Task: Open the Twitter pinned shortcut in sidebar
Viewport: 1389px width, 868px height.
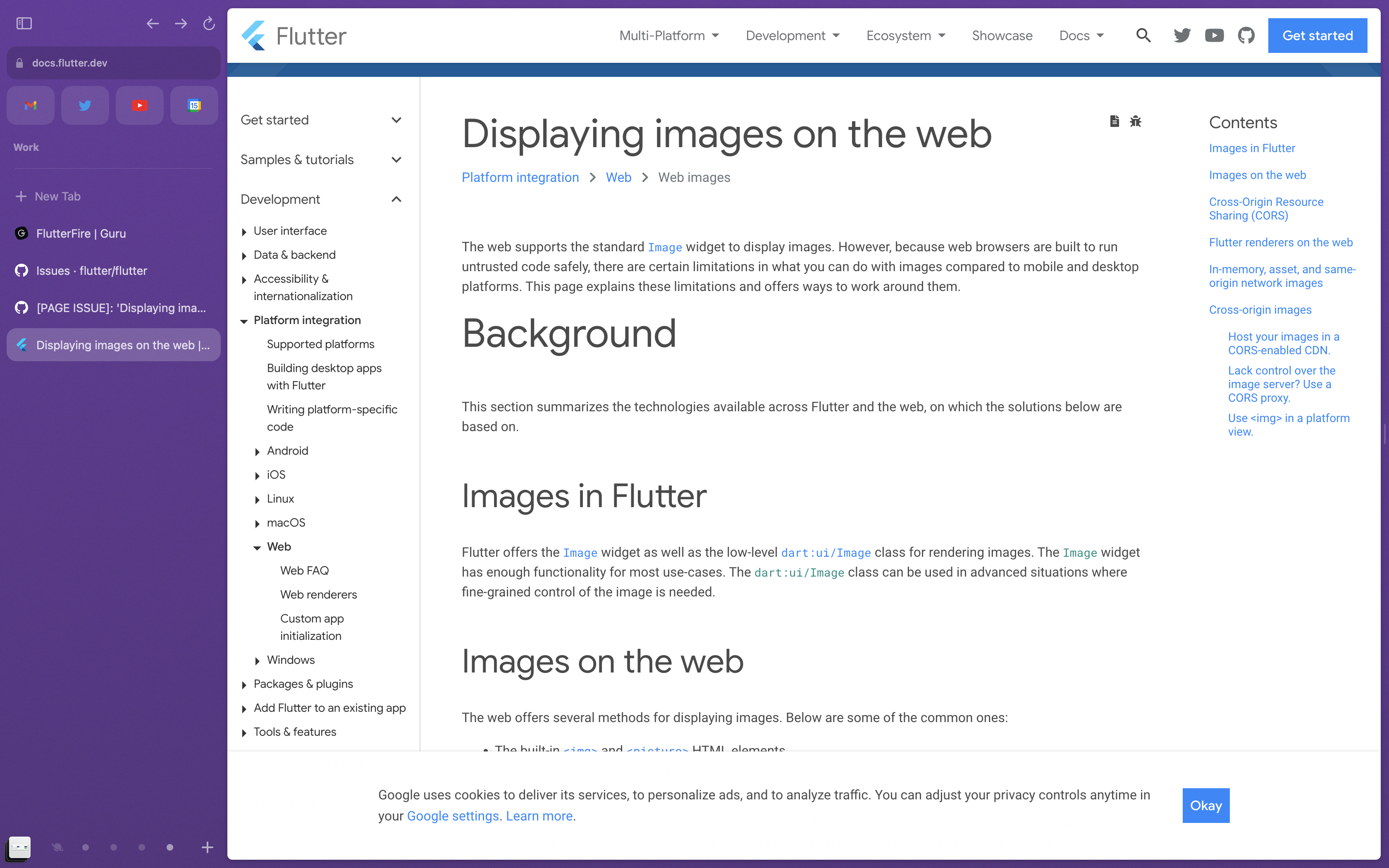Action: (85, 106)
